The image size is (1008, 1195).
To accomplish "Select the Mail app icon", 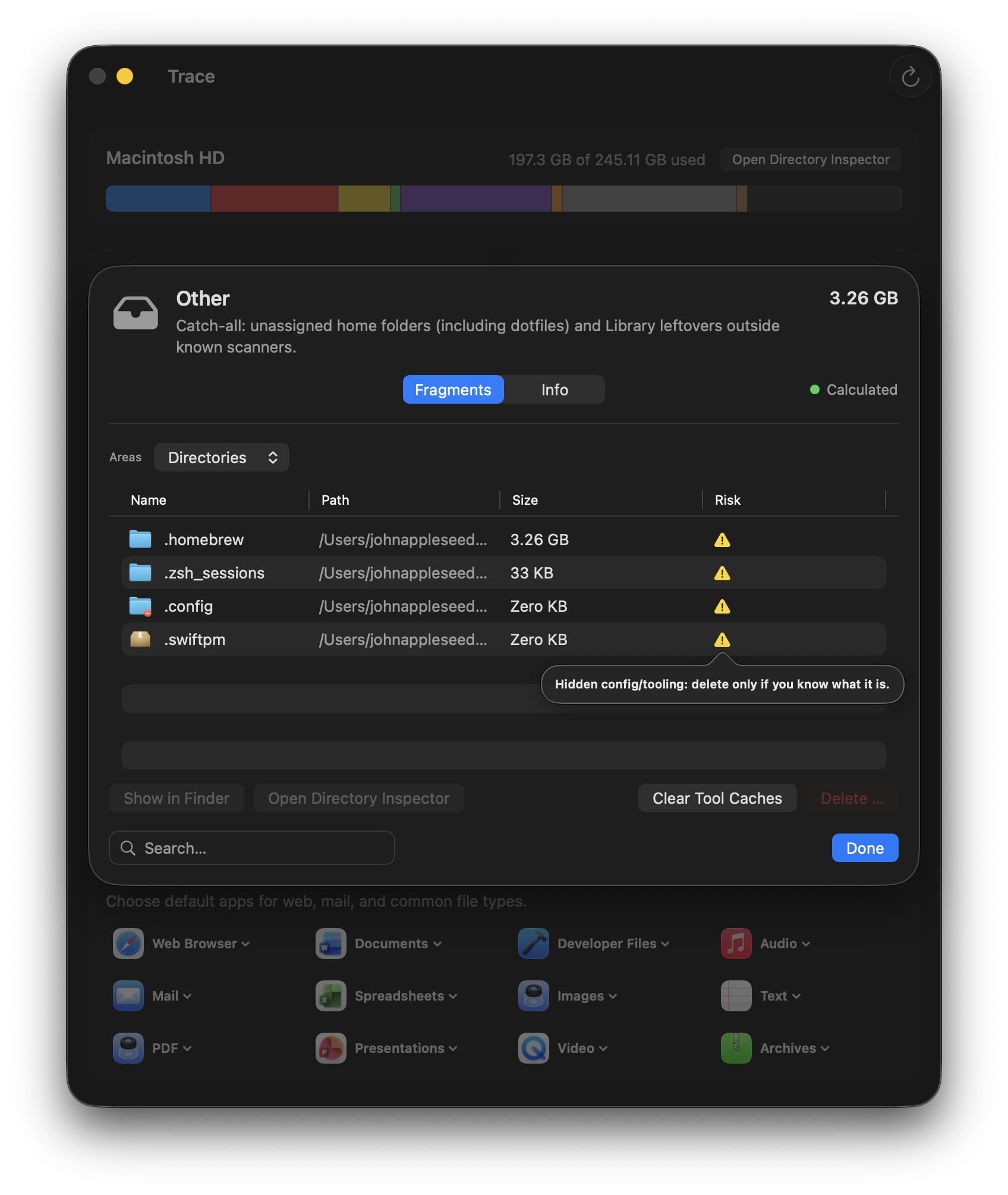I will pyautogui.click(x=127, y=995).
